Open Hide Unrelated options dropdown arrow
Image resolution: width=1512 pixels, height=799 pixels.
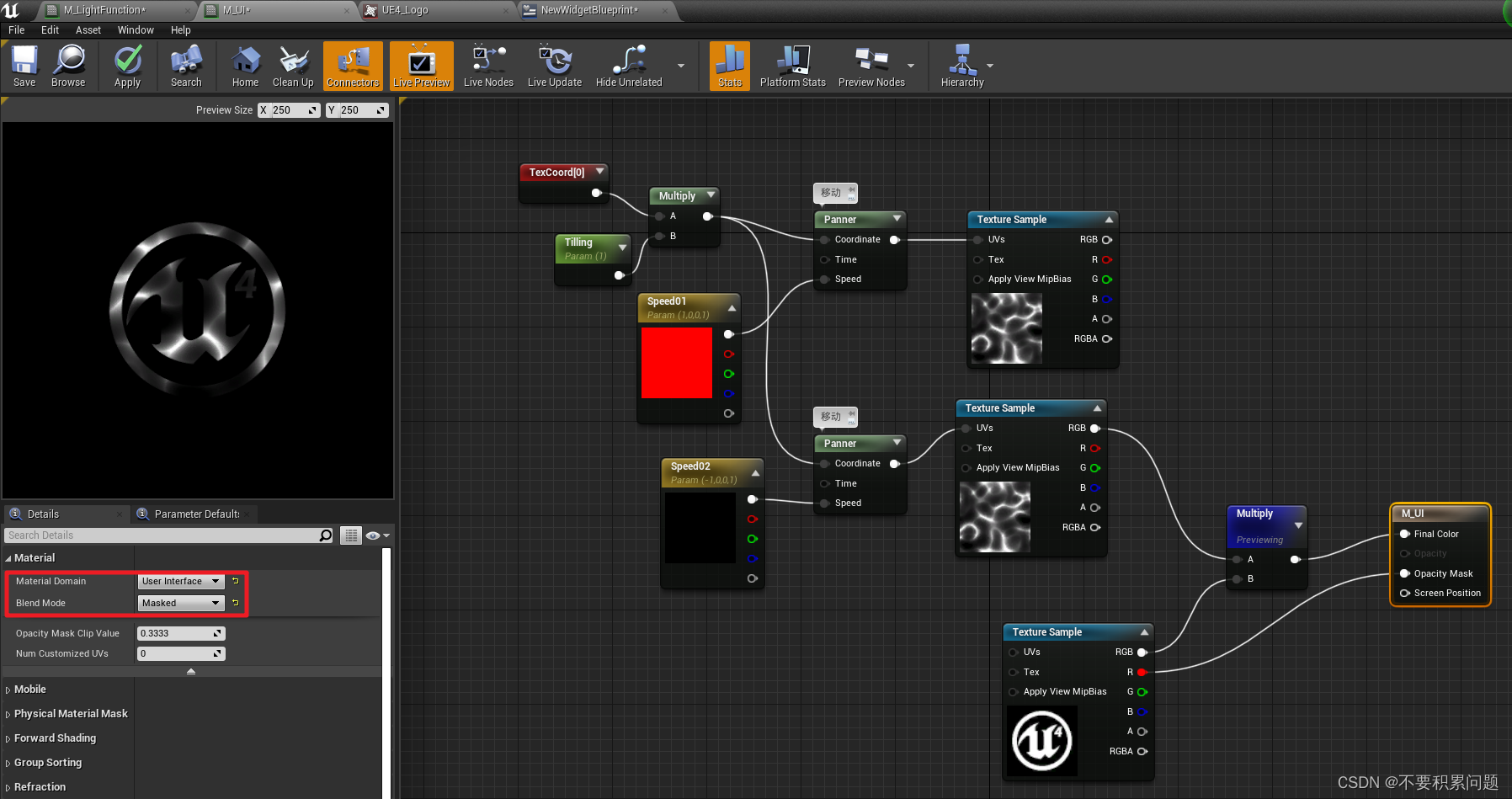click(681, 66)
